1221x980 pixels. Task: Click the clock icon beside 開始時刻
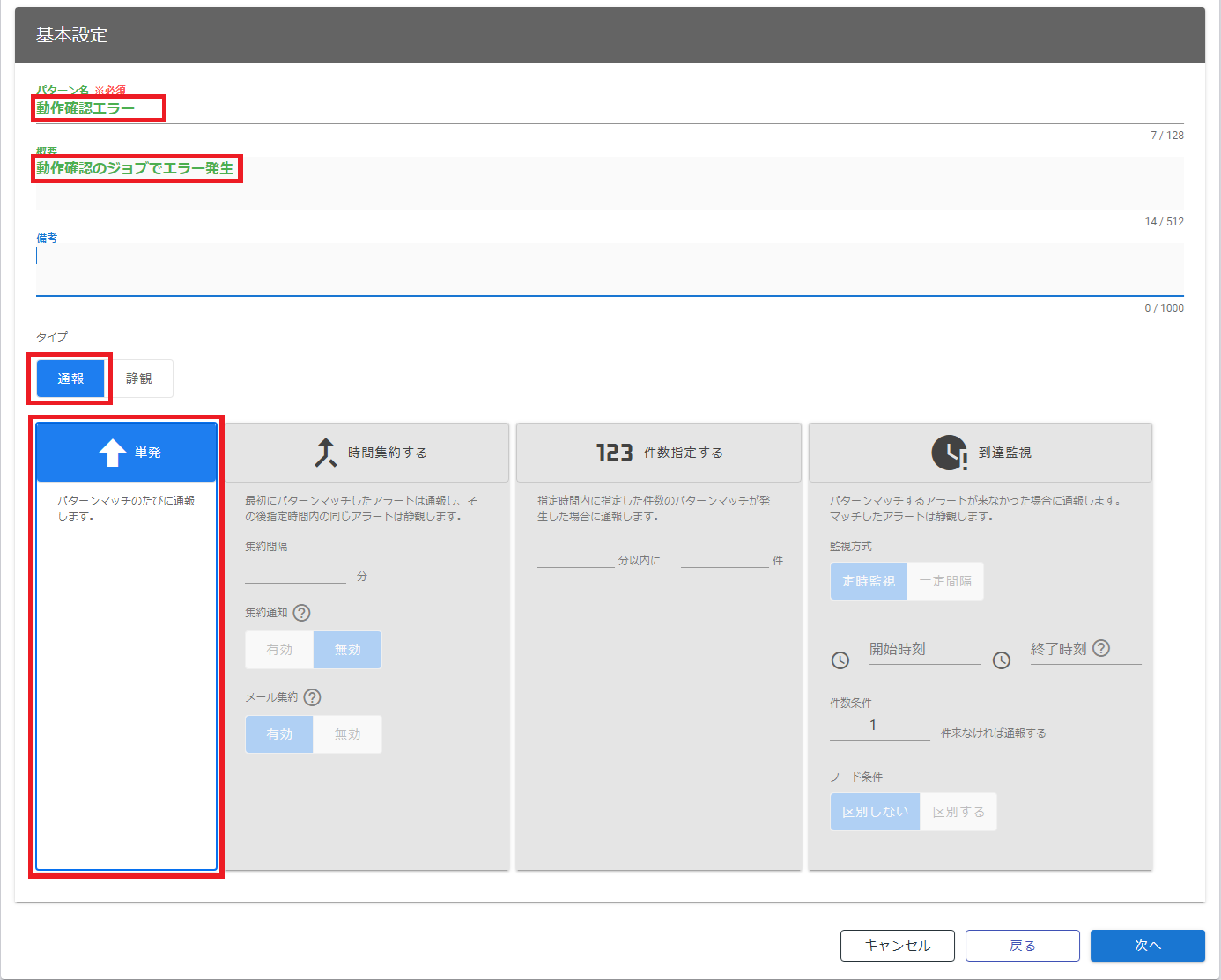tap(840, 660)
